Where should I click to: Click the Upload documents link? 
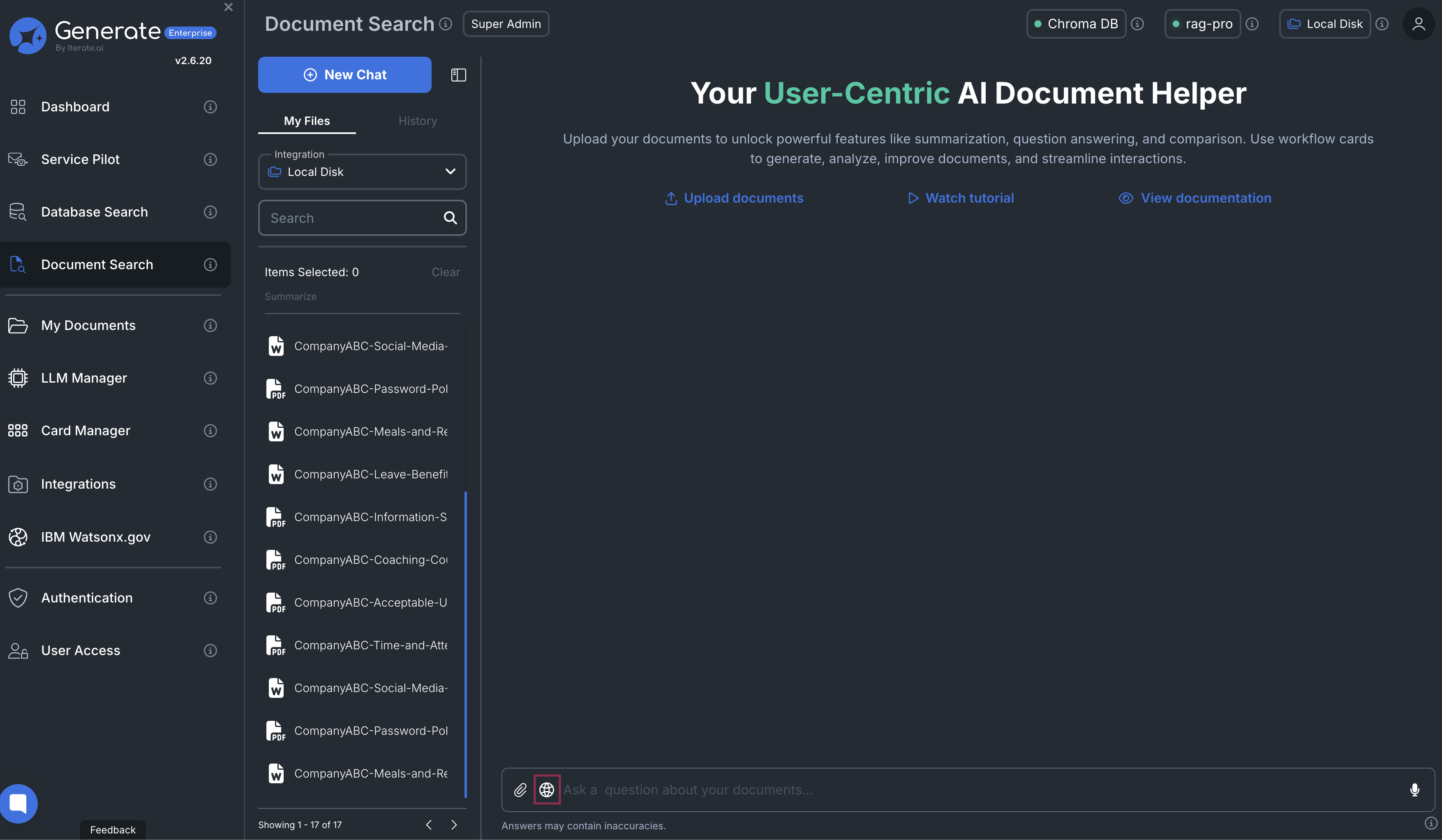tap(734, 198)
